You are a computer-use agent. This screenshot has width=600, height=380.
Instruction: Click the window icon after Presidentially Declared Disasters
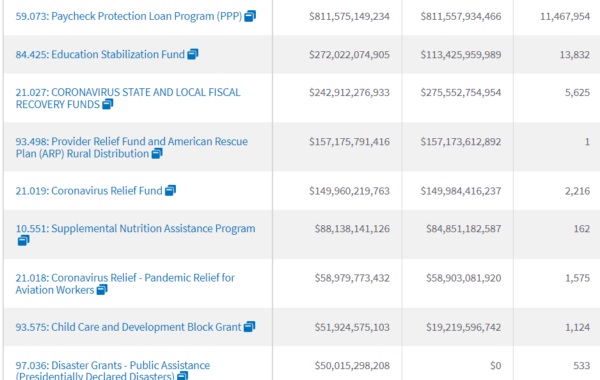coord(183,376)
